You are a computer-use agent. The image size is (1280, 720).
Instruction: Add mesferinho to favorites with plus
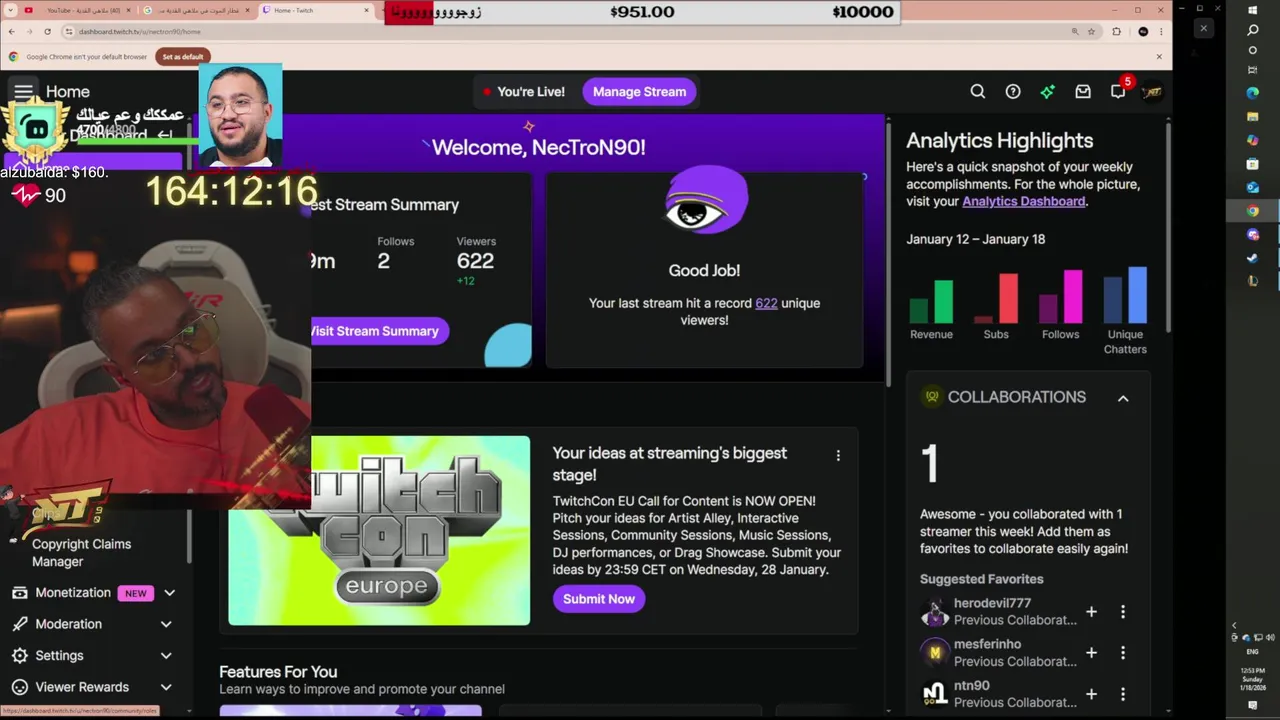point(1091,652)
